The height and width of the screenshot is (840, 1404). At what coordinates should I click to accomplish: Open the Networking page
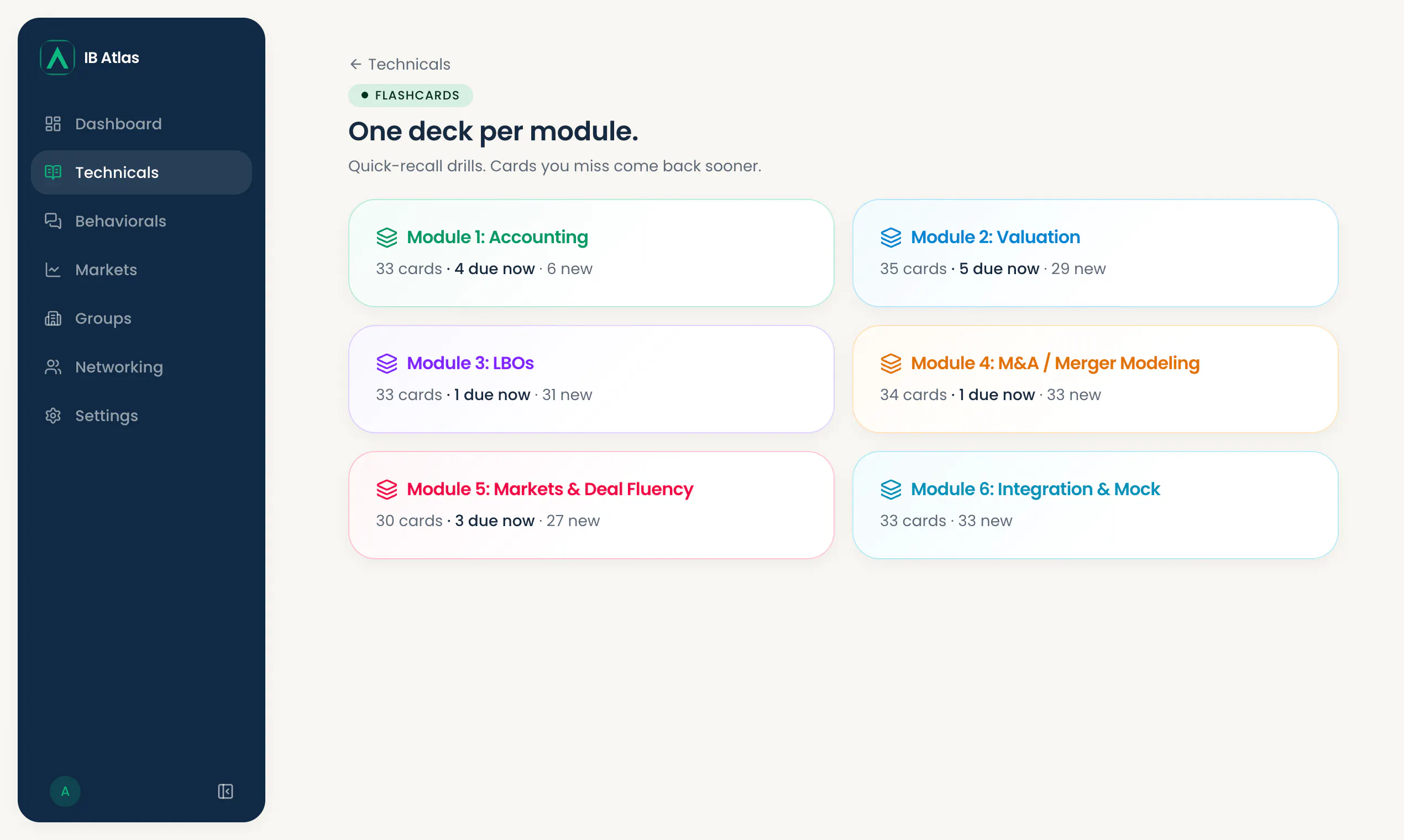pyautogui.click(x=141, y=368)
